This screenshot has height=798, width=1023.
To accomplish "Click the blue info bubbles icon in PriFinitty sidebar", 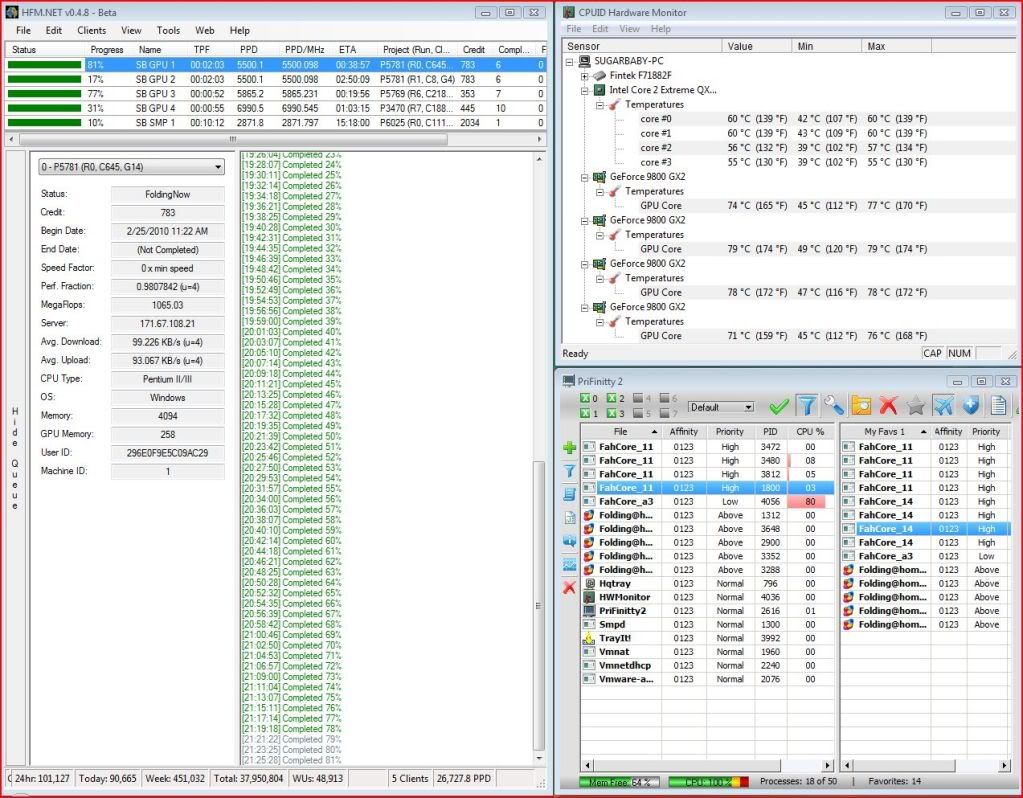I will coord(570,540).
